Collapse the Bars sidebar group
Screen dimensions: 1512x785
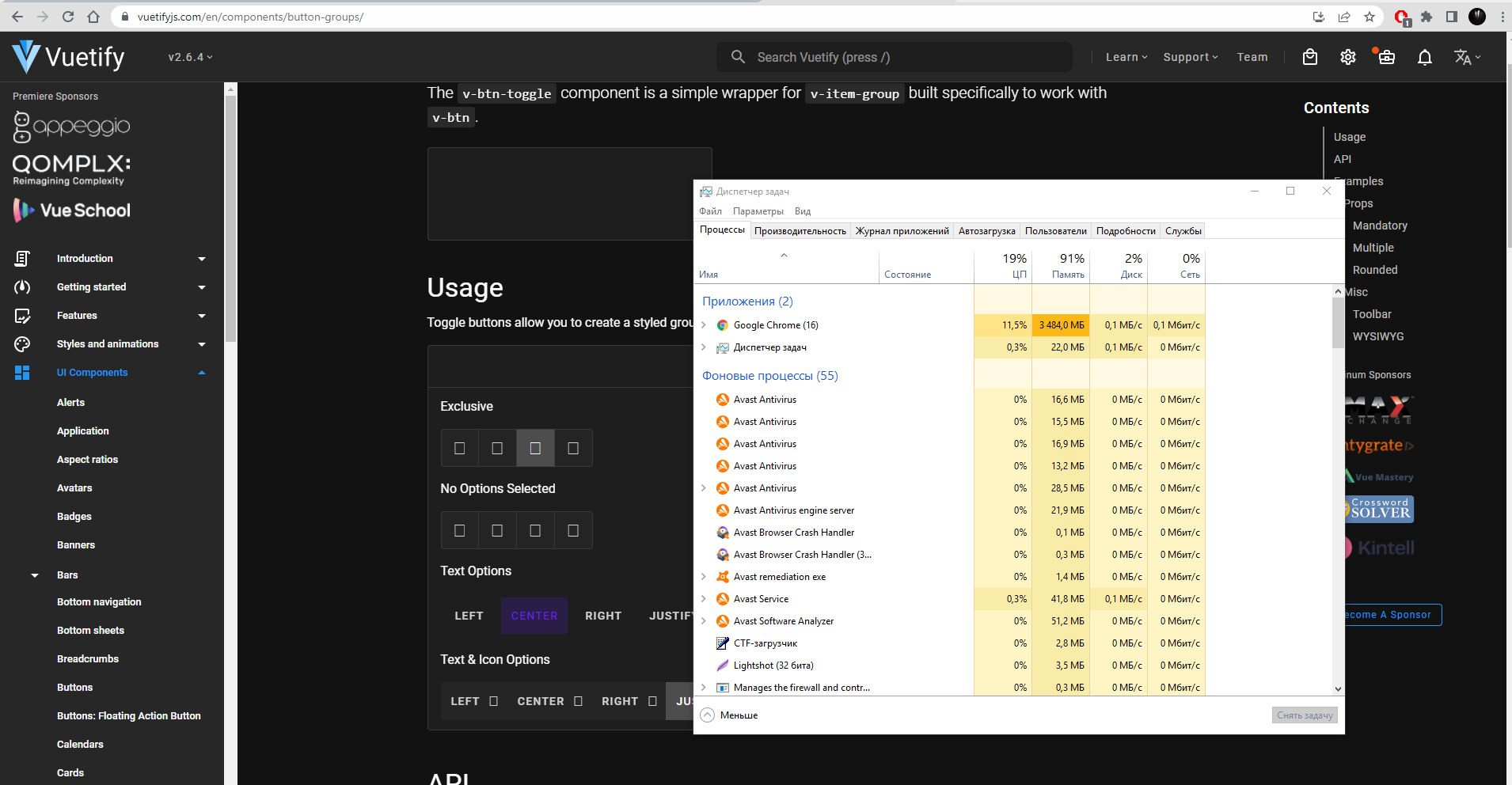click(x=35, y=575)
